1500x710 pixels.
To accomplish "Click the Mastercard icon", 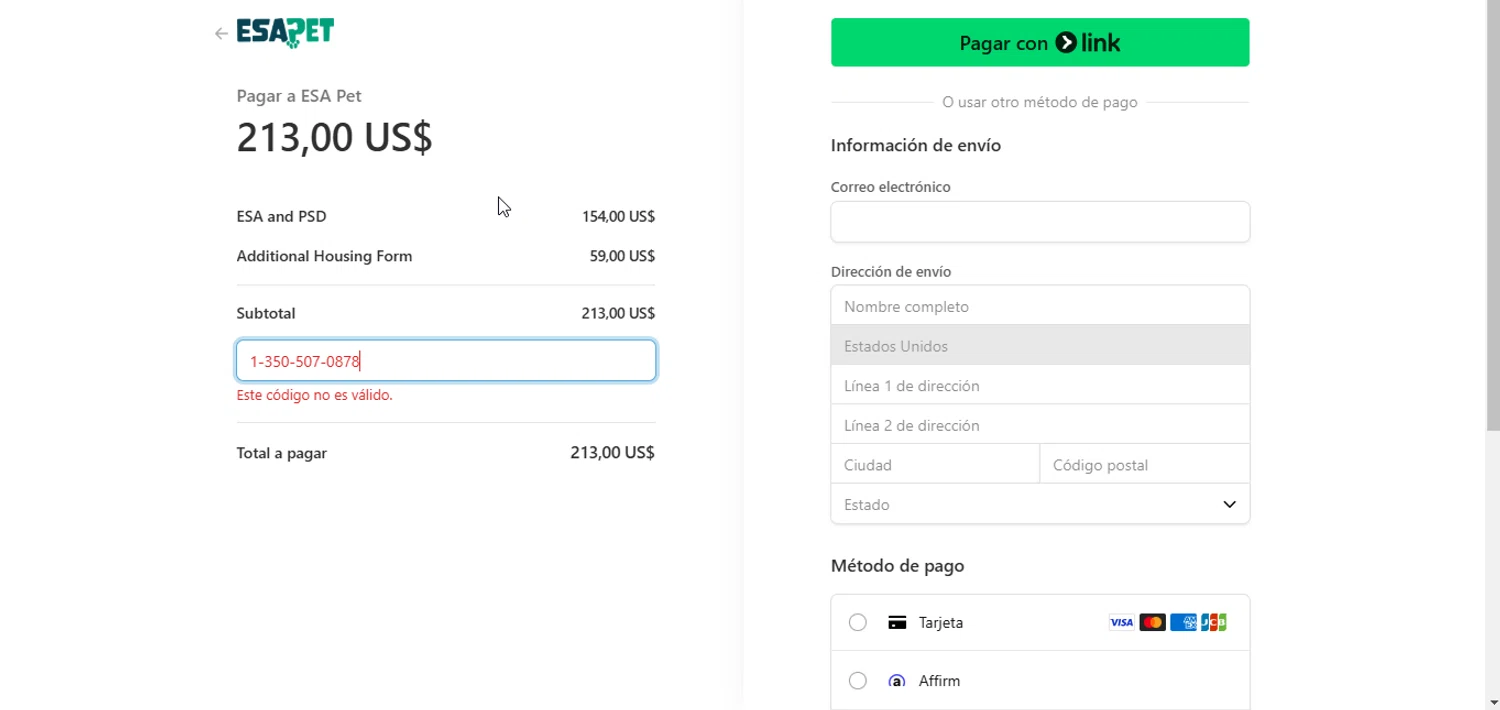I will point(1152,623).
